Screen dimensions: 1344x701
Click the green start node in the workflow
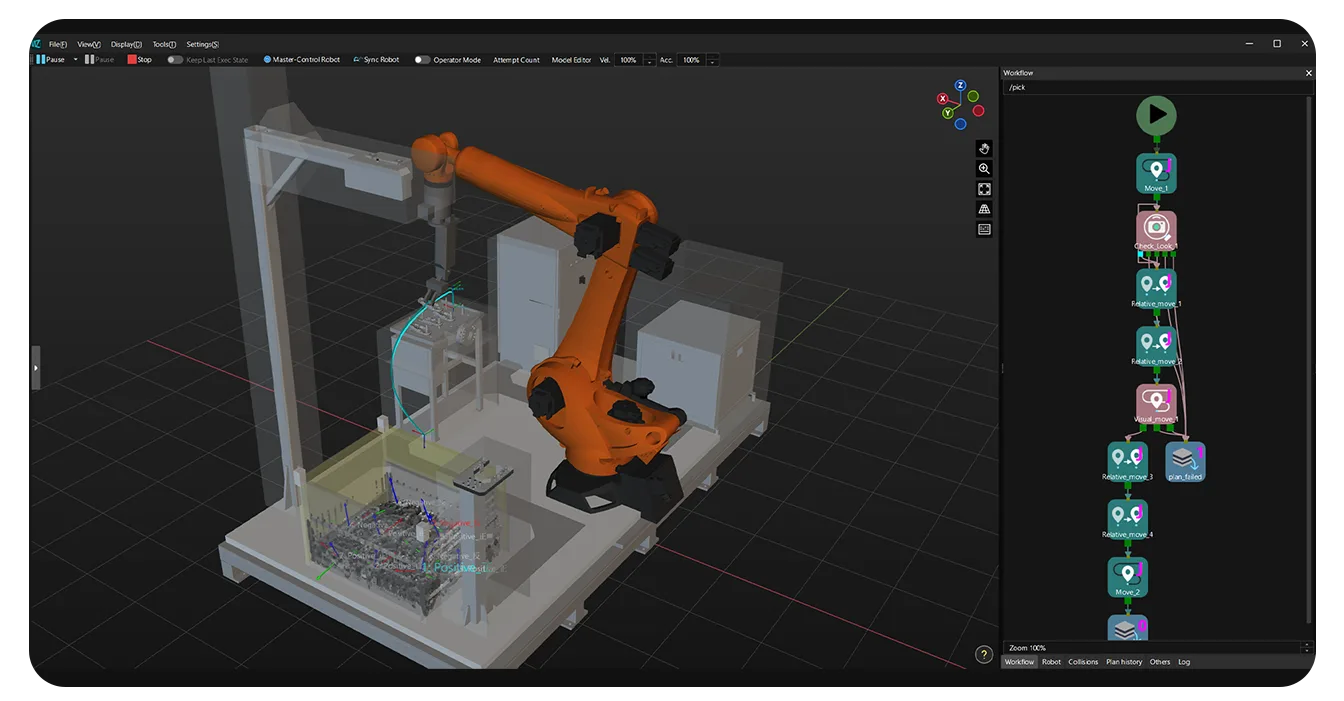(x=1156, y=115)
